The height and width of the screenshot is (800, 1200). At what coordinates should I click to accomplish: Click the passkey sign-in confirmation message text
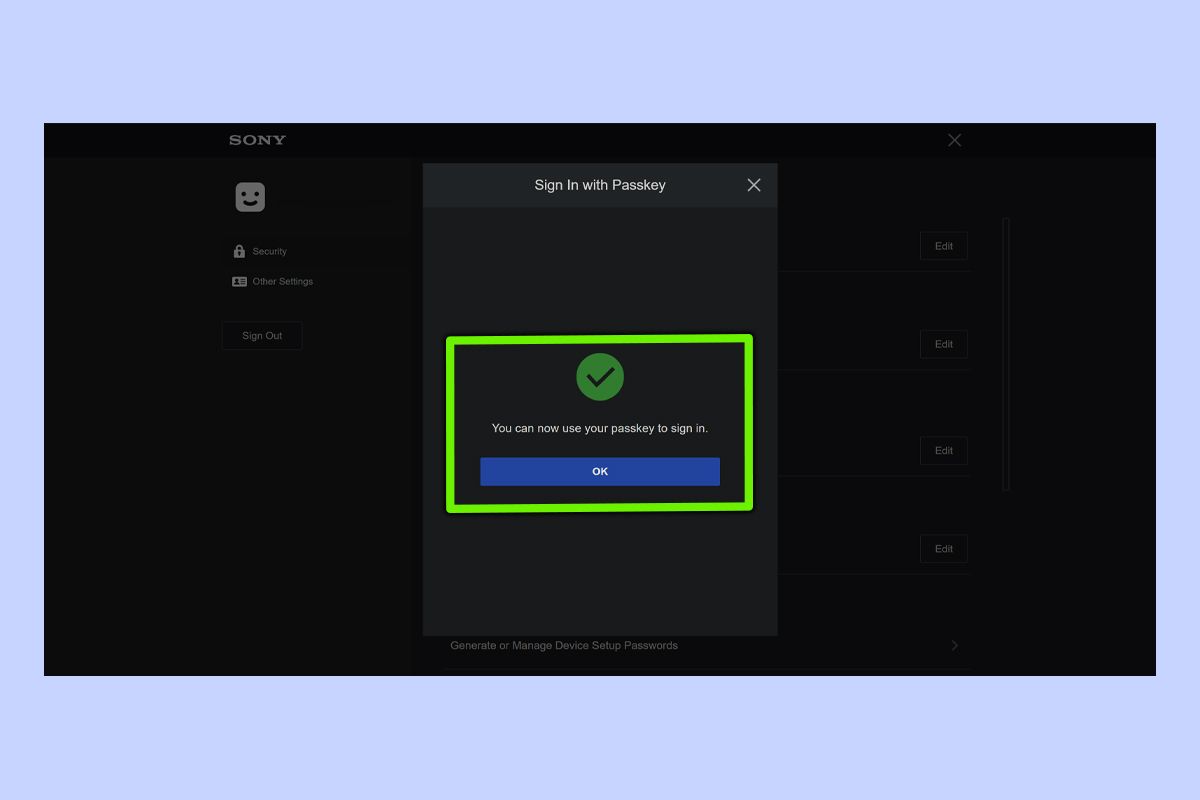[x=600, y=427]
